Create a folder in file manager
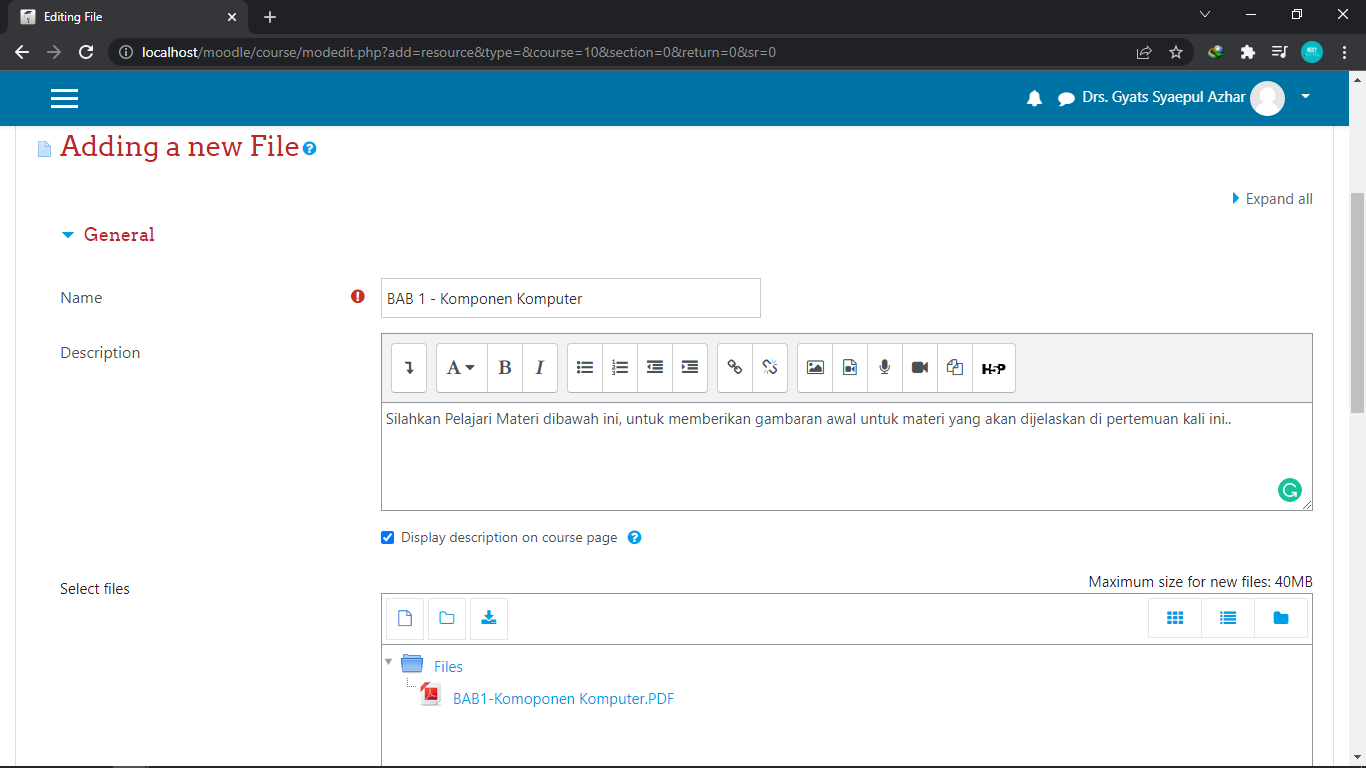This screenshot has width=1366, height=768. [447, 619]
